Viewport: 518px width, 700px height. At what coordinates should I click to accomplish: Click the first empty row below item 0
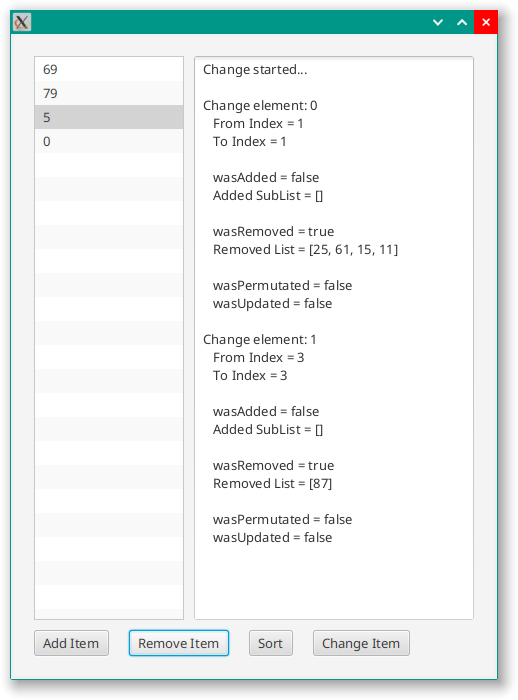pyautogui.click(x=109, y=166)
